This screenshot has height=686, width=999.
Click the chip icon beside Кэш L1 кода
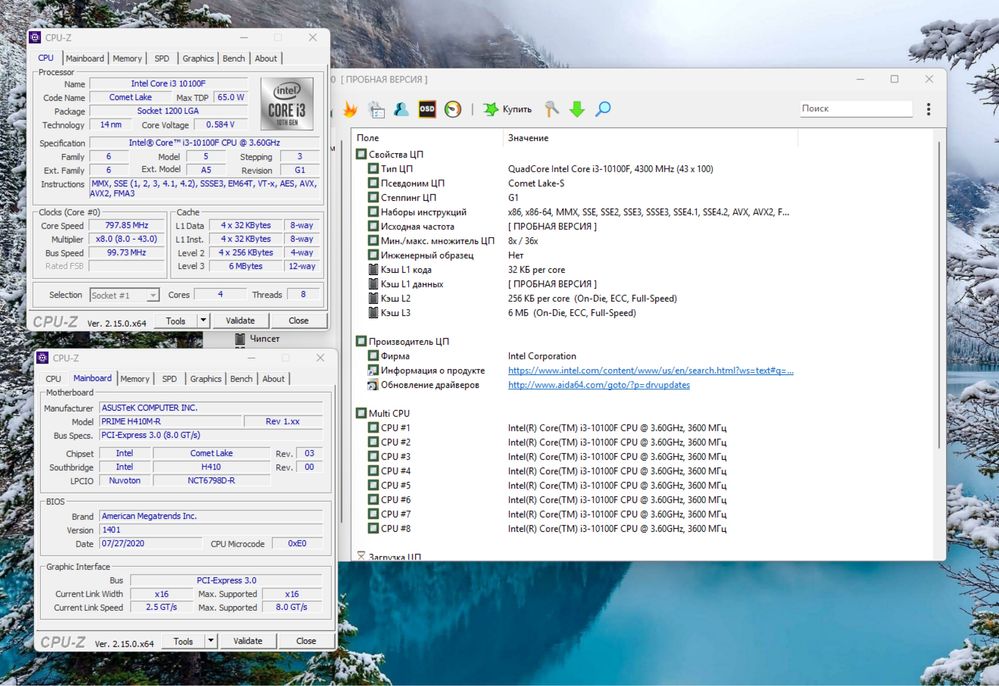(x=373, y=269)
